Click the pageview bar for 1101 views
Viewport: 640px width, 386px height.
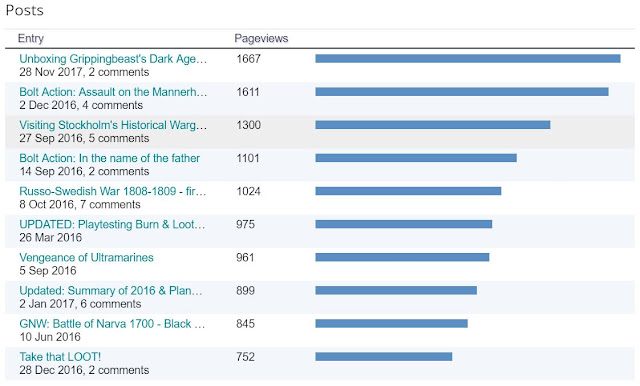416,158
